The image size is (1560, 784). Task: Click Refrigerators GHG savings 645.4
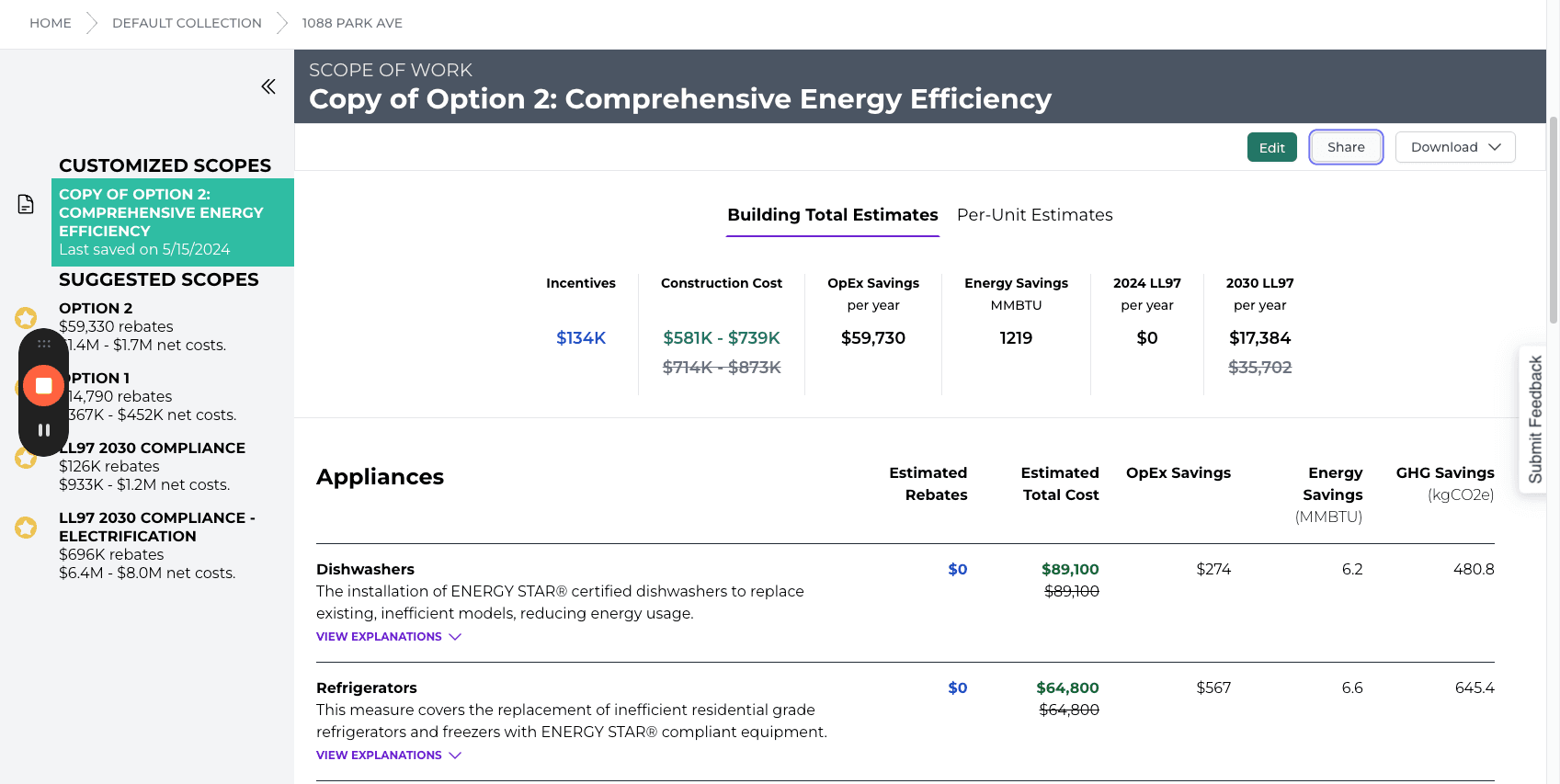[x=1475, y=688]
